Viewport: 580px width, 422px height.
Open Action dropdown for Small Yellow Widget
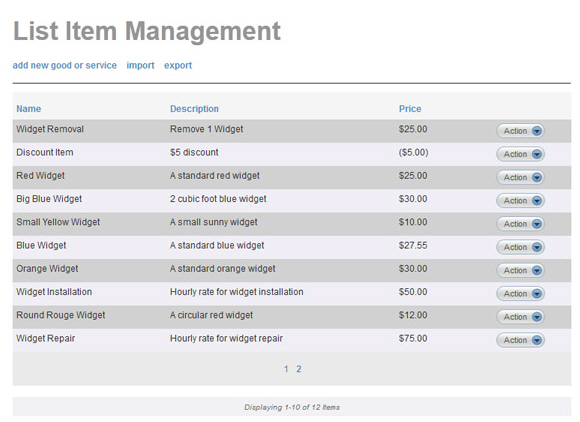[x=520, y=224]
